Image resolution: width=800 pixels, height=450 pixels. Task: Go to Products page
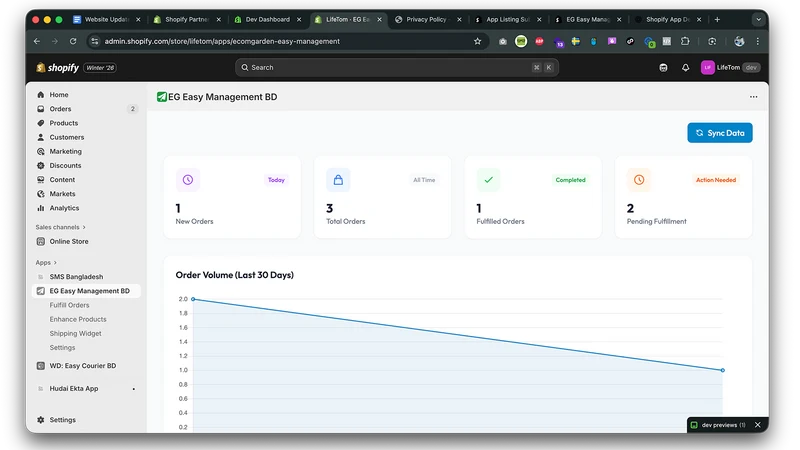pos(63,123)
